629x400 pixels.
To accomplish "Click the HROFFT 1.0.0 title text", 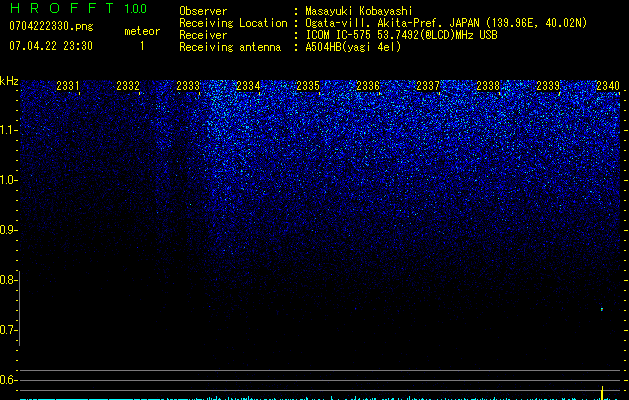I will [x=78, y=8].
